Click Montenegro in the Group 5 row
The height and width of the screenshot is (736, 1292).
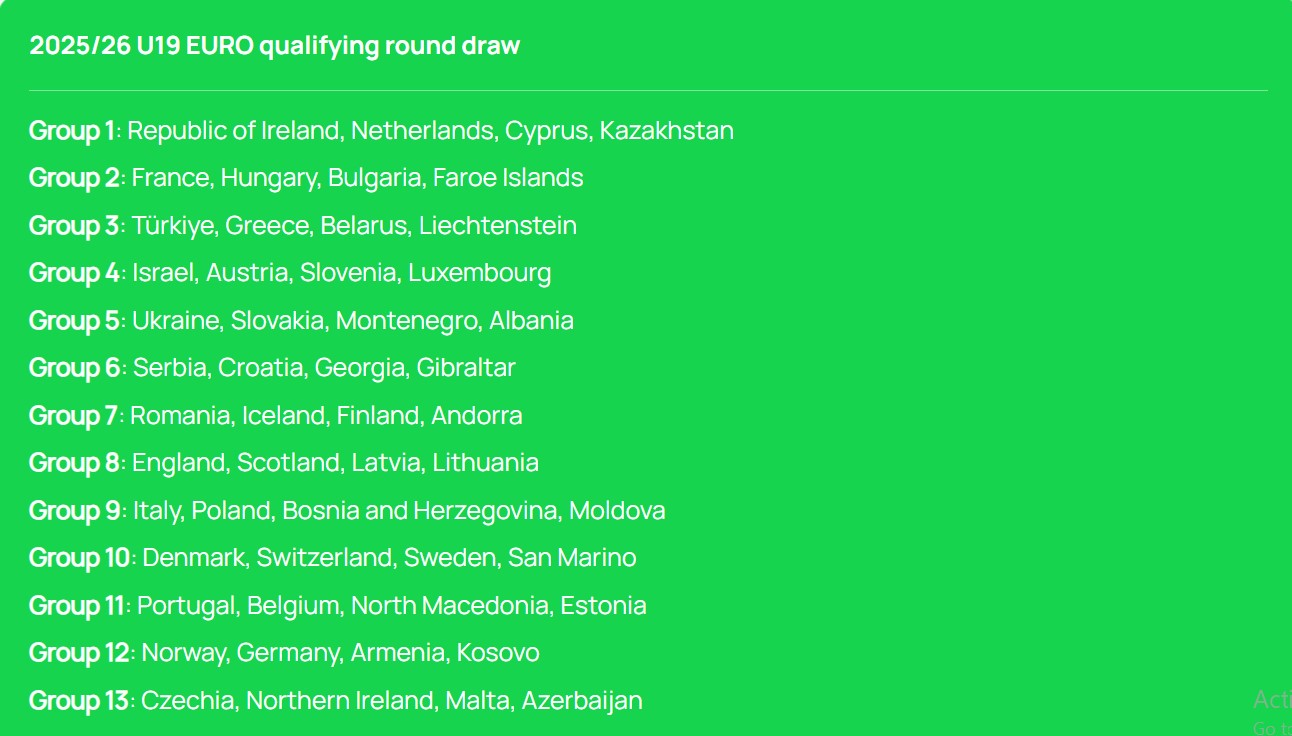pyautogui.click(x=406, y=321)
